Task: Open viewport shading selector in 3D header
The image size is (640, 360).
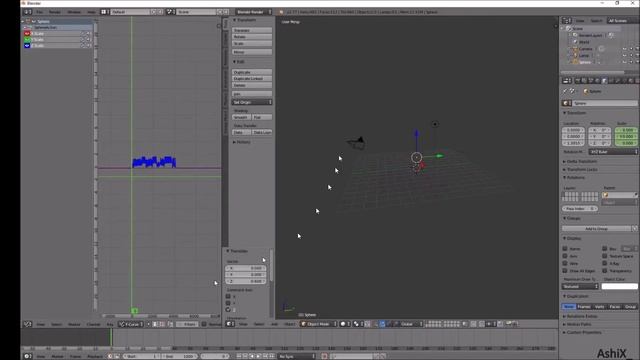Action: [x=345, y=324]
